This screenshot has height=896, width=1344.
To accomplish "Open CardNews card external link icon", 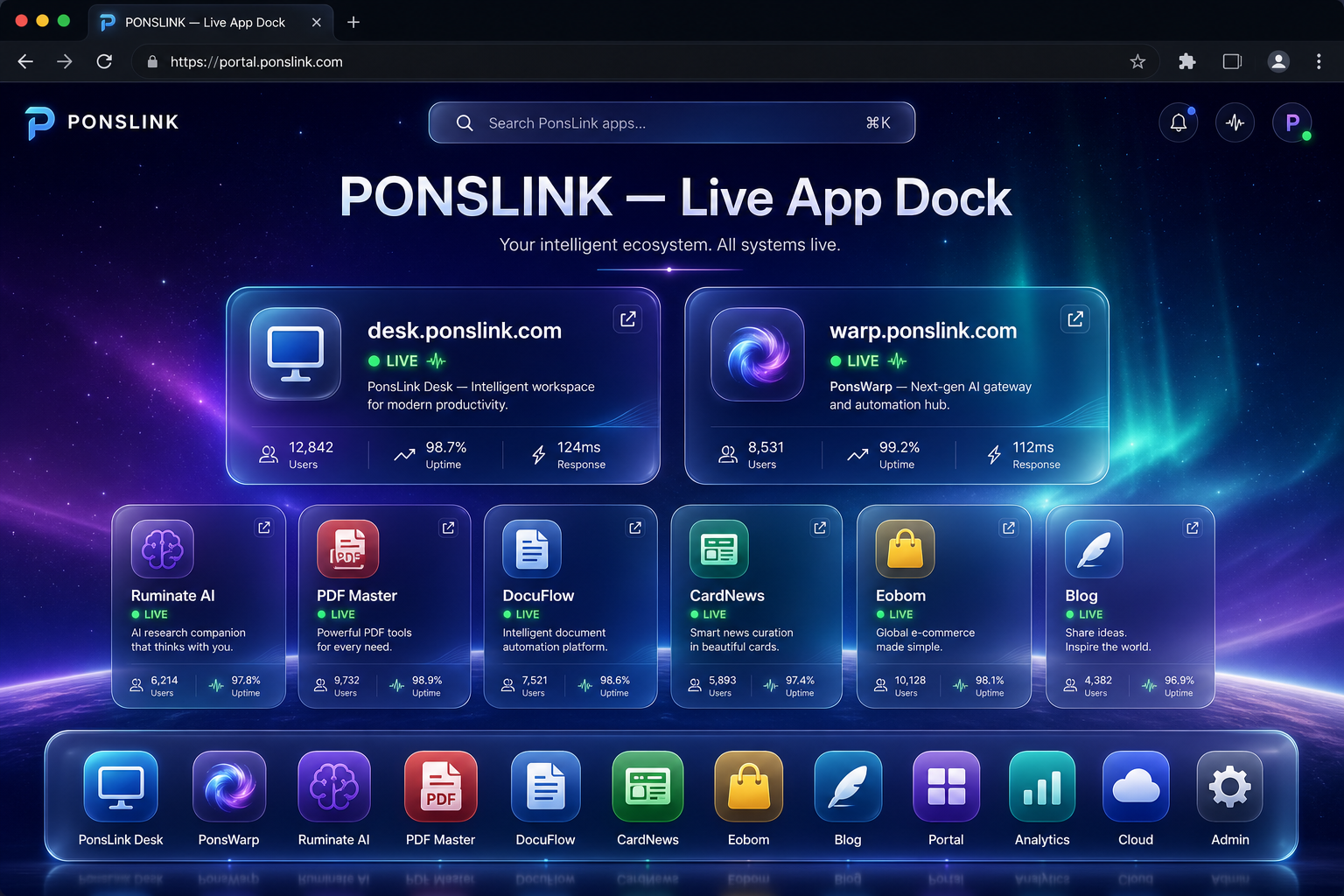I will [x=820, y=528].
